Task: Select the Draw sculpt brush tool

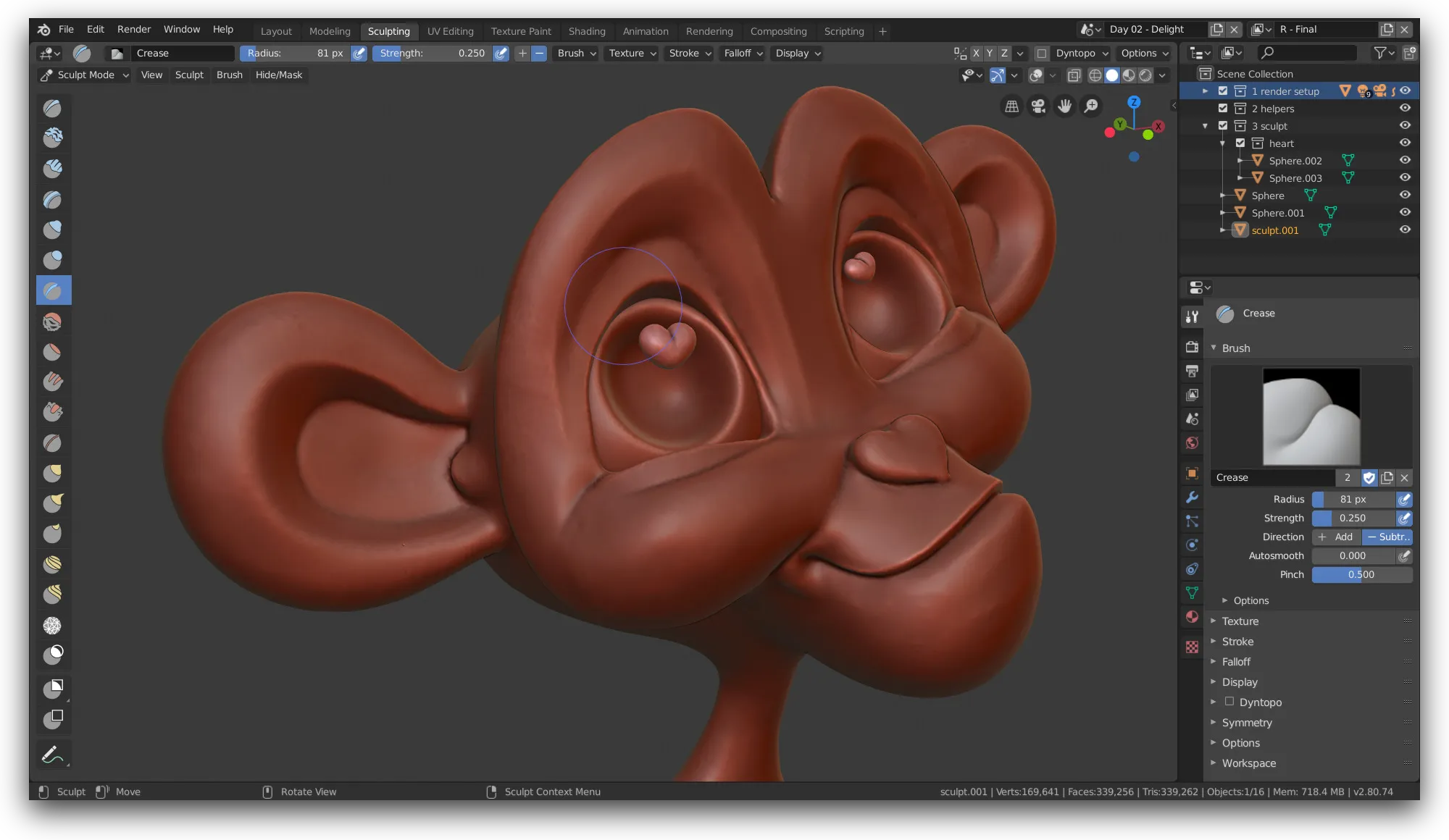Action: pyautogui.click(x=52, y=109)
